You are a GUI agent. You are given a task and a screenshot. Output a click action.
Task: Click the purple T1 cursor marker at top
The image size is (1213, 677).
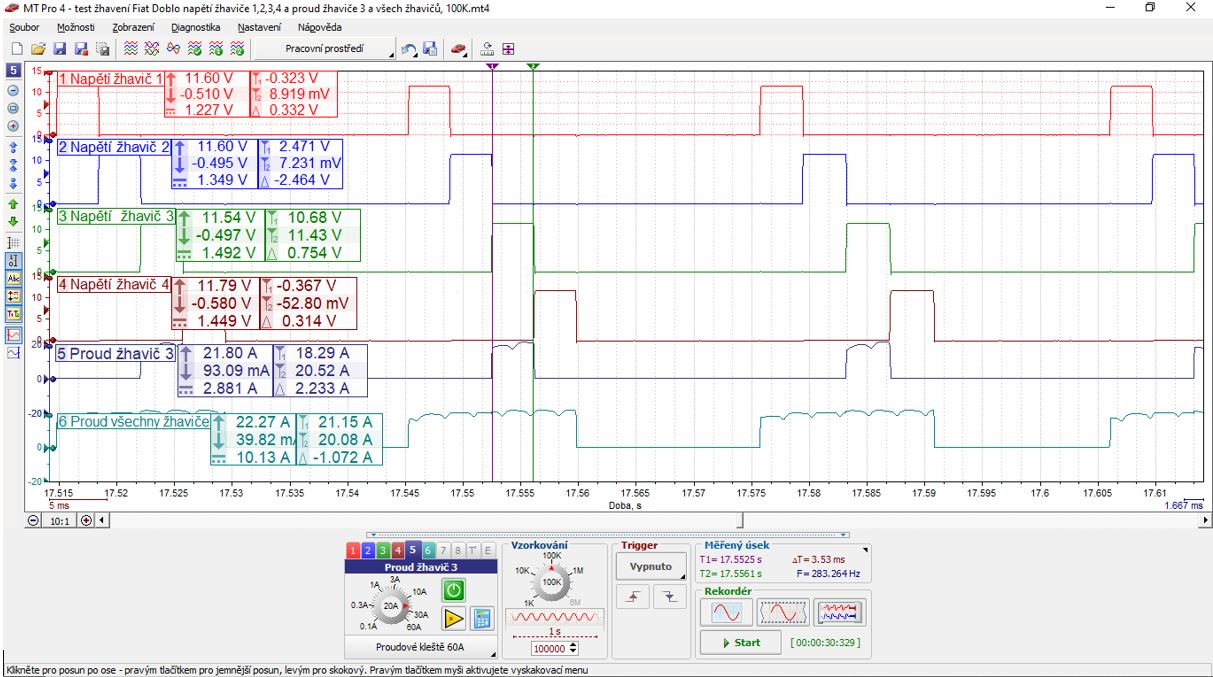[x=492, y=66]
